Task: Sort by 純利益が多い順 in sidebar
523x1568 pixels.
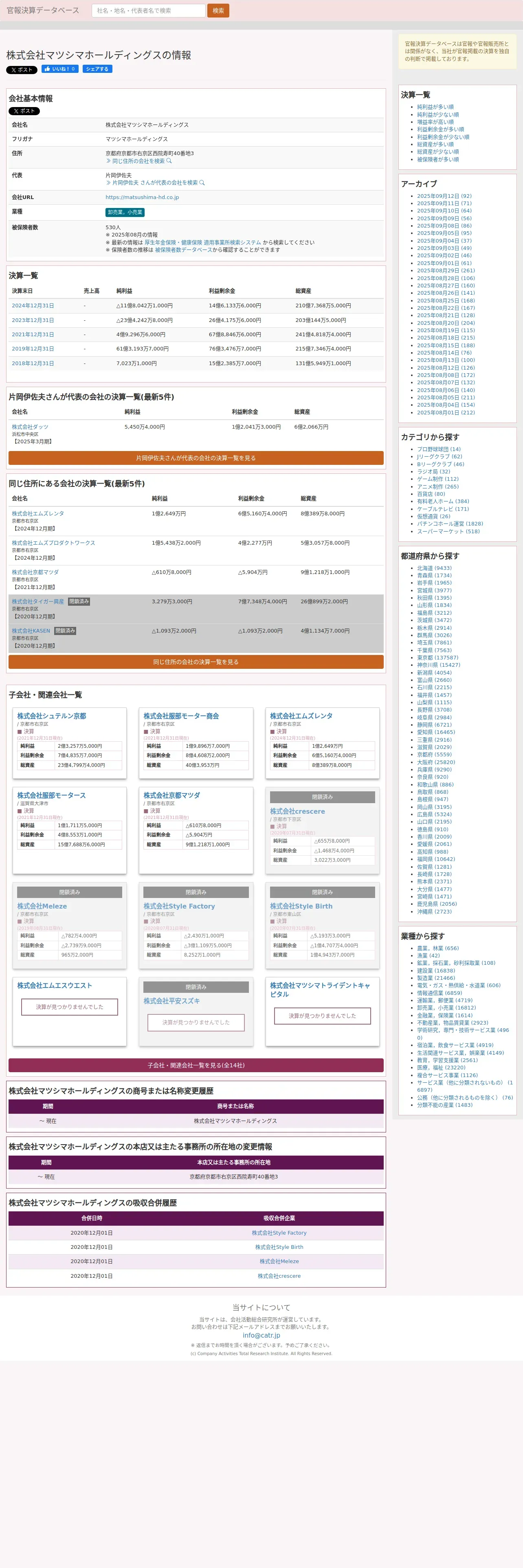Action: (435, 107)
